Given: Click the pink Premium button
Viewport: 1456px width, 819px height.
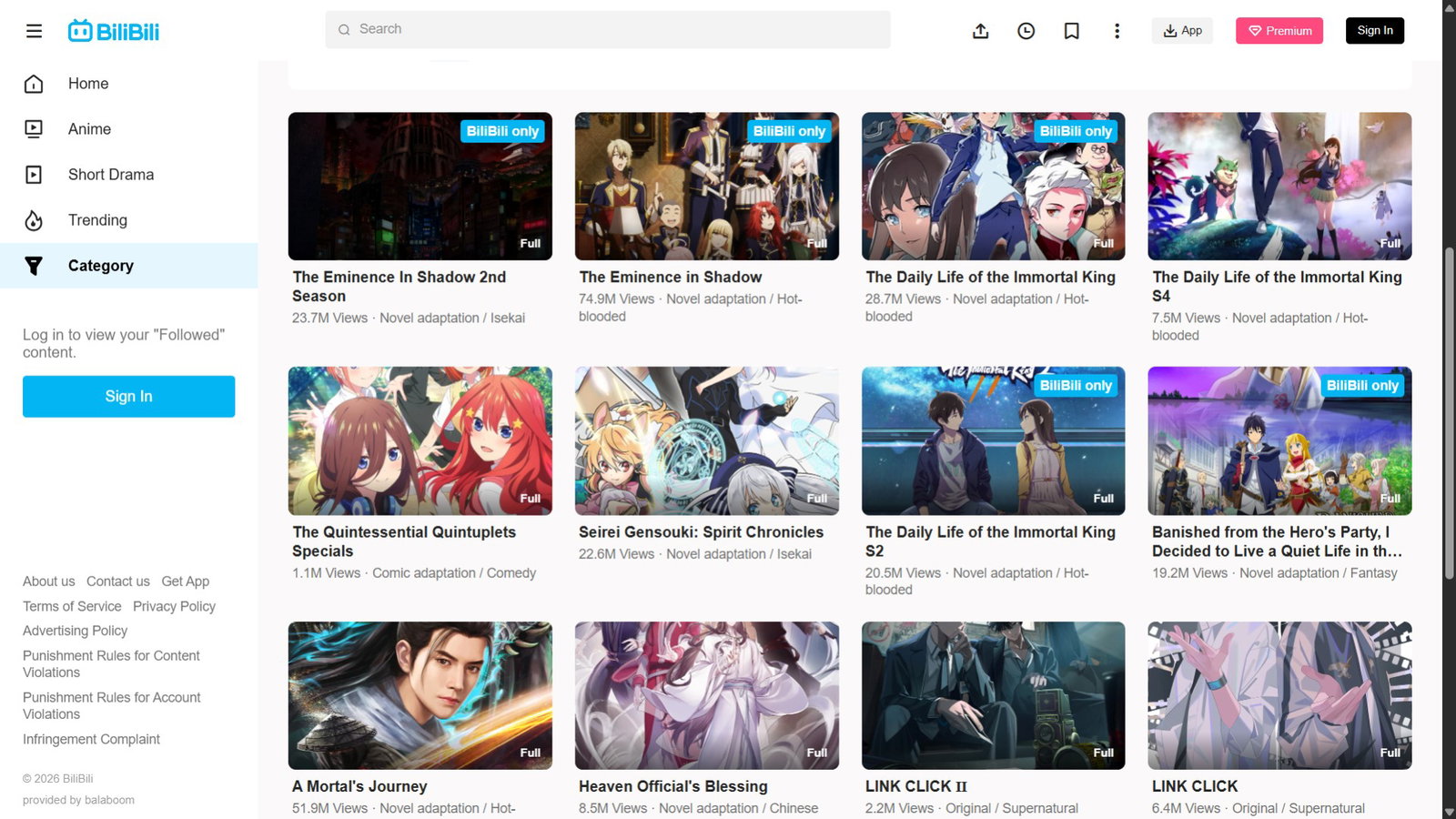Looking at the screenshot, I should (1279, 31).
